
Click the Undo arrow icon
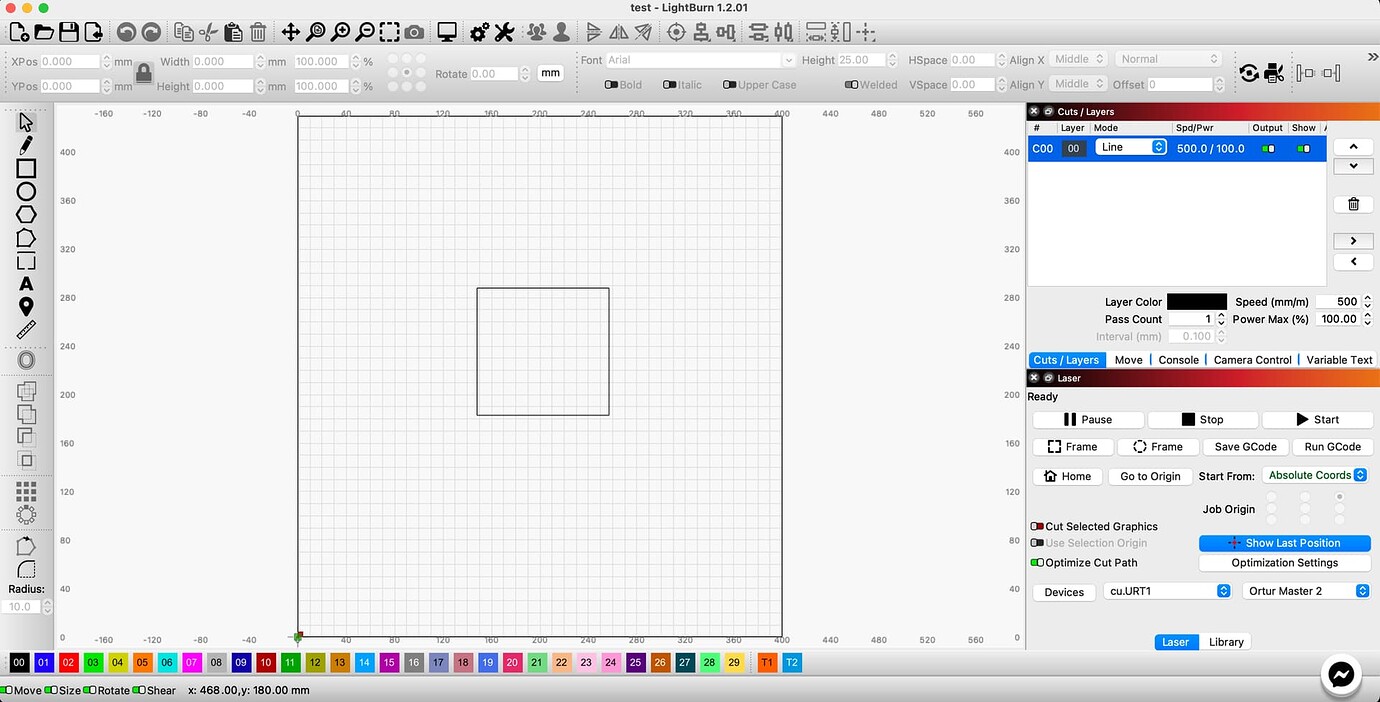126,32
